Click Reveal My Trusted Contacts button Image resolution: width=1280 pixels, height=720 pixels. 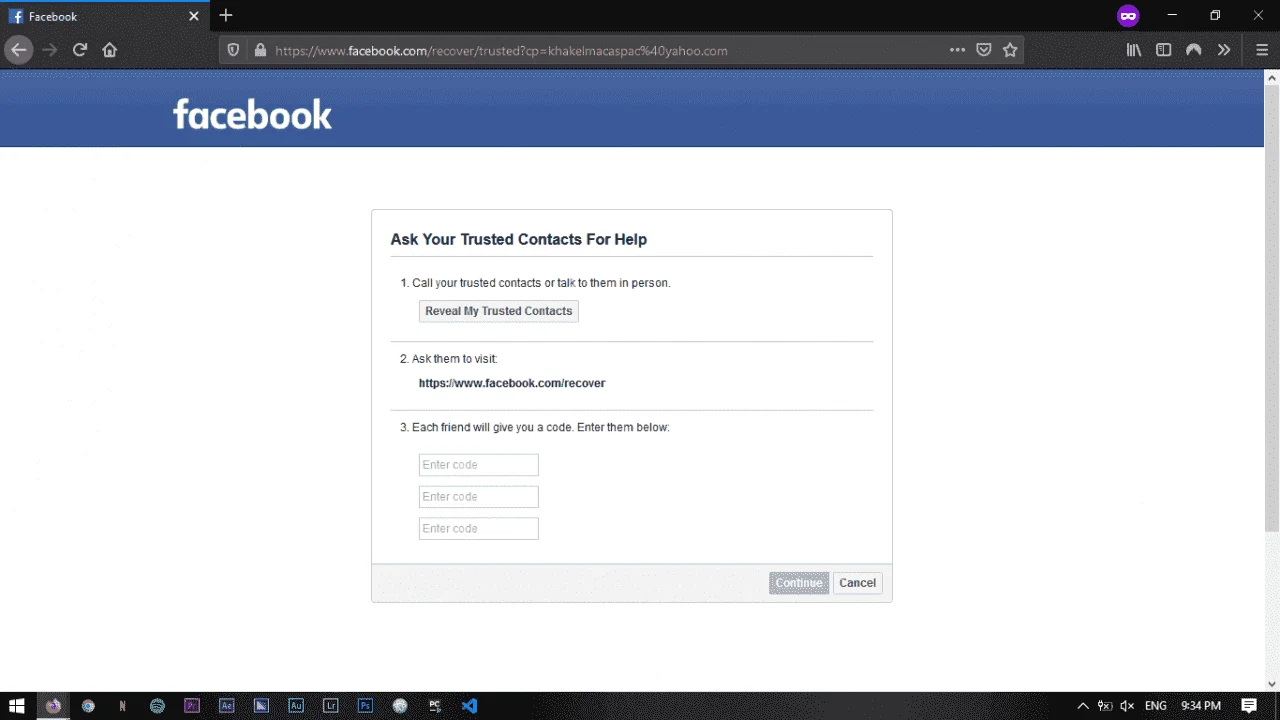click(x=499, y=311)
